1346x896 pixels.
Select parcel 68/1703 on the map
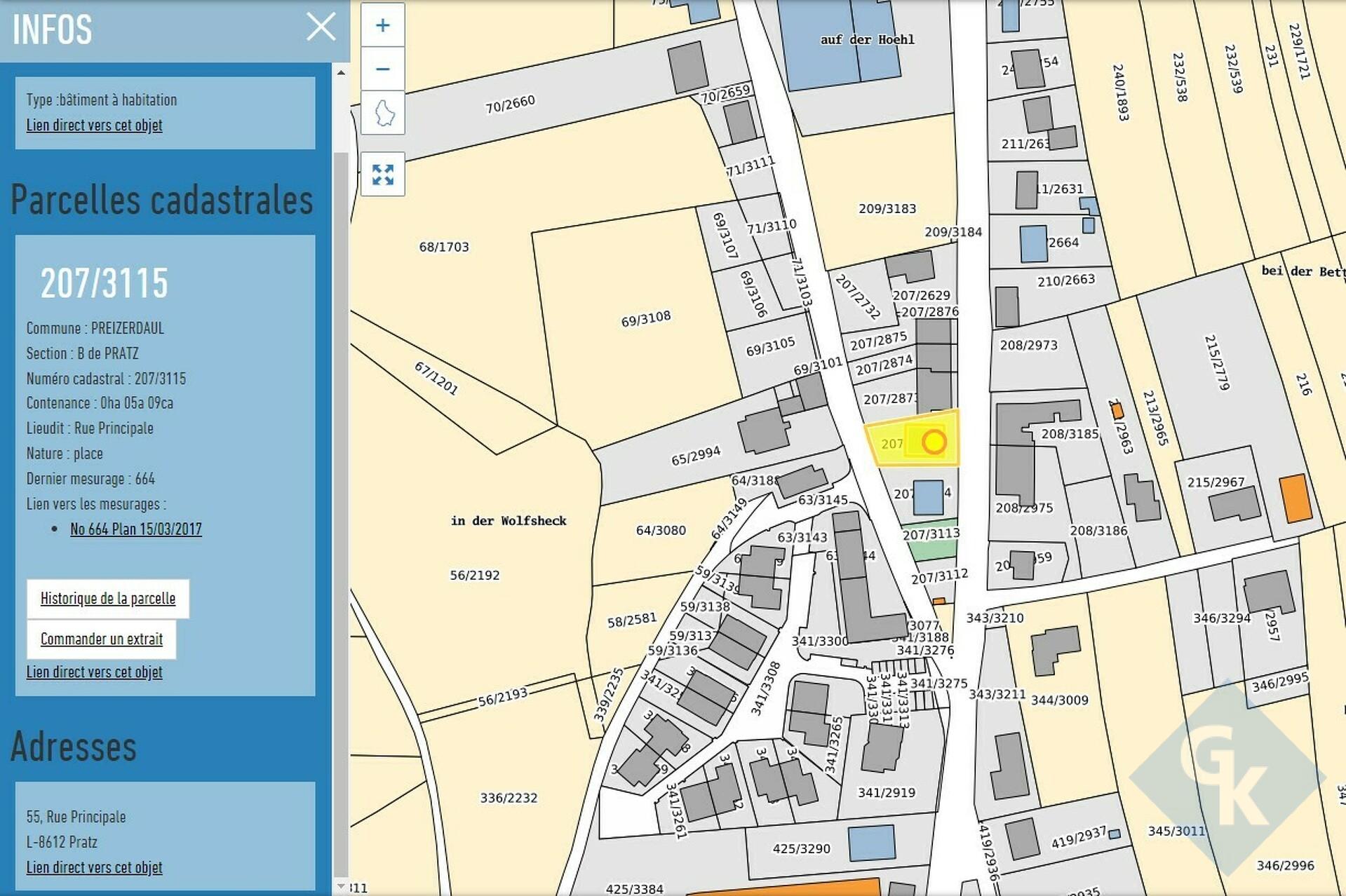[443, 247]
